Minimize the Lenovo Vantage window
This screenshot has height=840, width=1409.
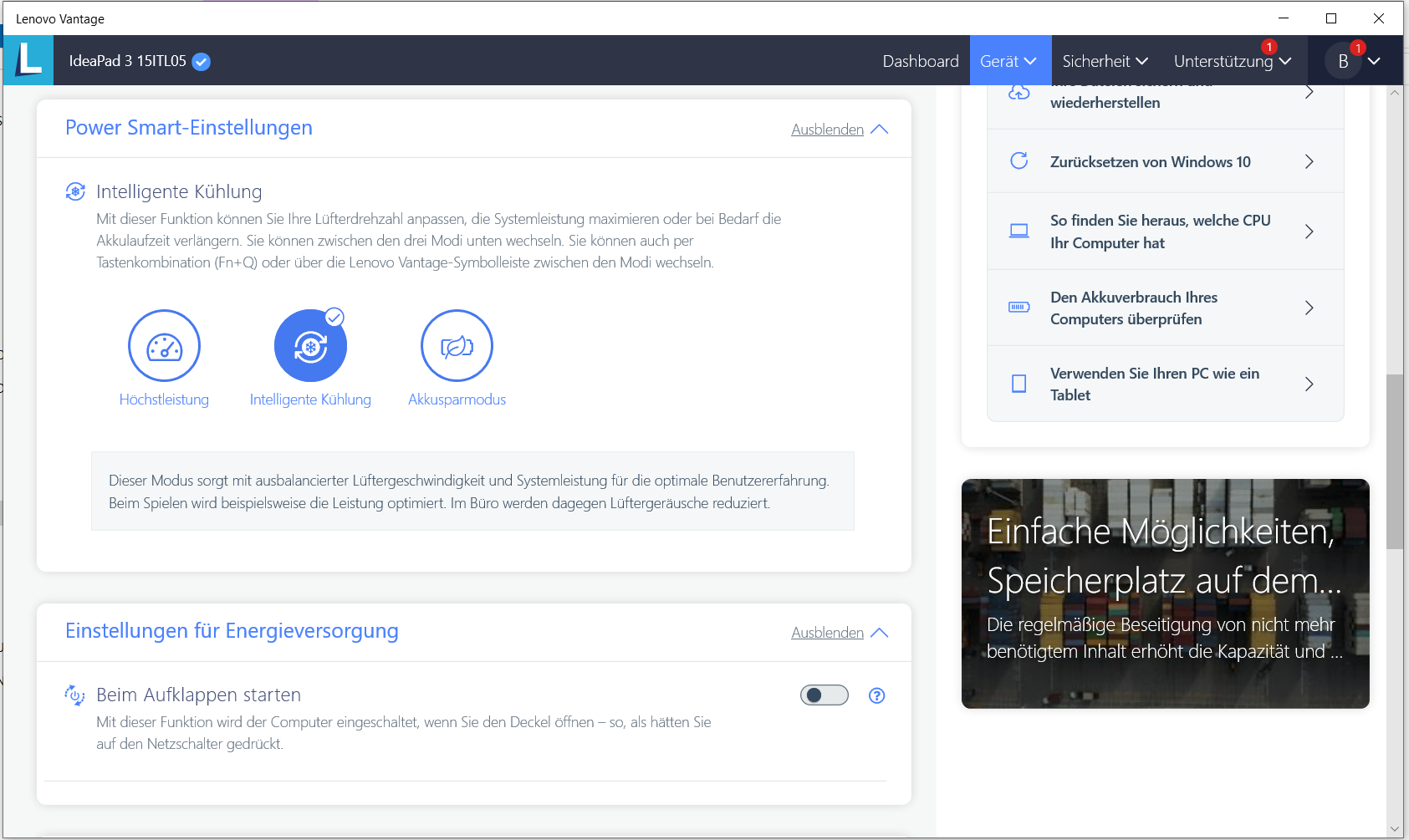[1284, 18]
